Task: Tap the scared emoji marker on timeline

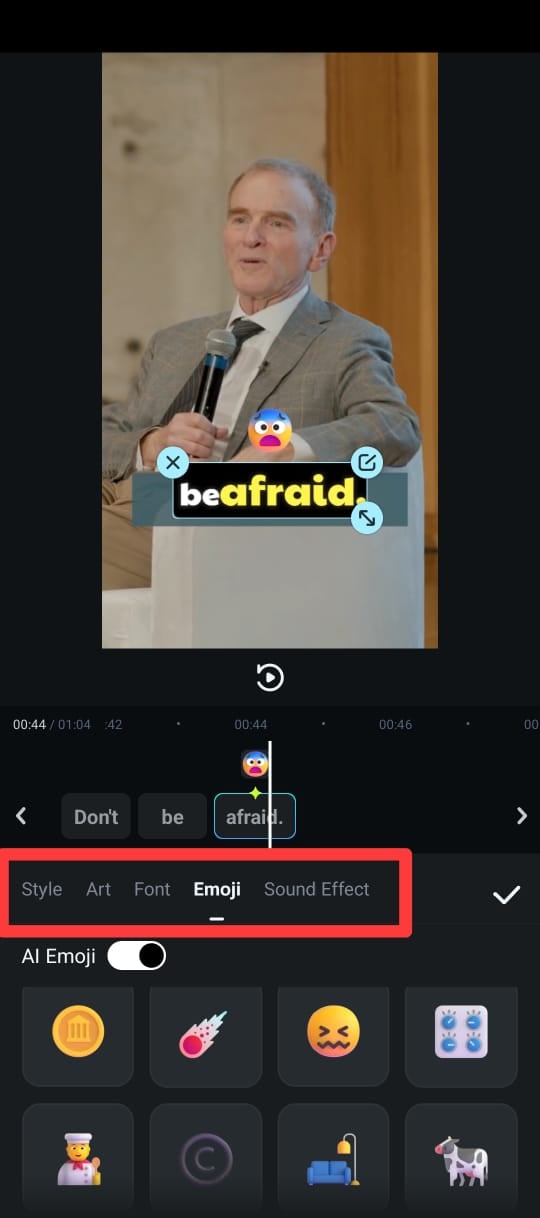Action: point(255,764)
